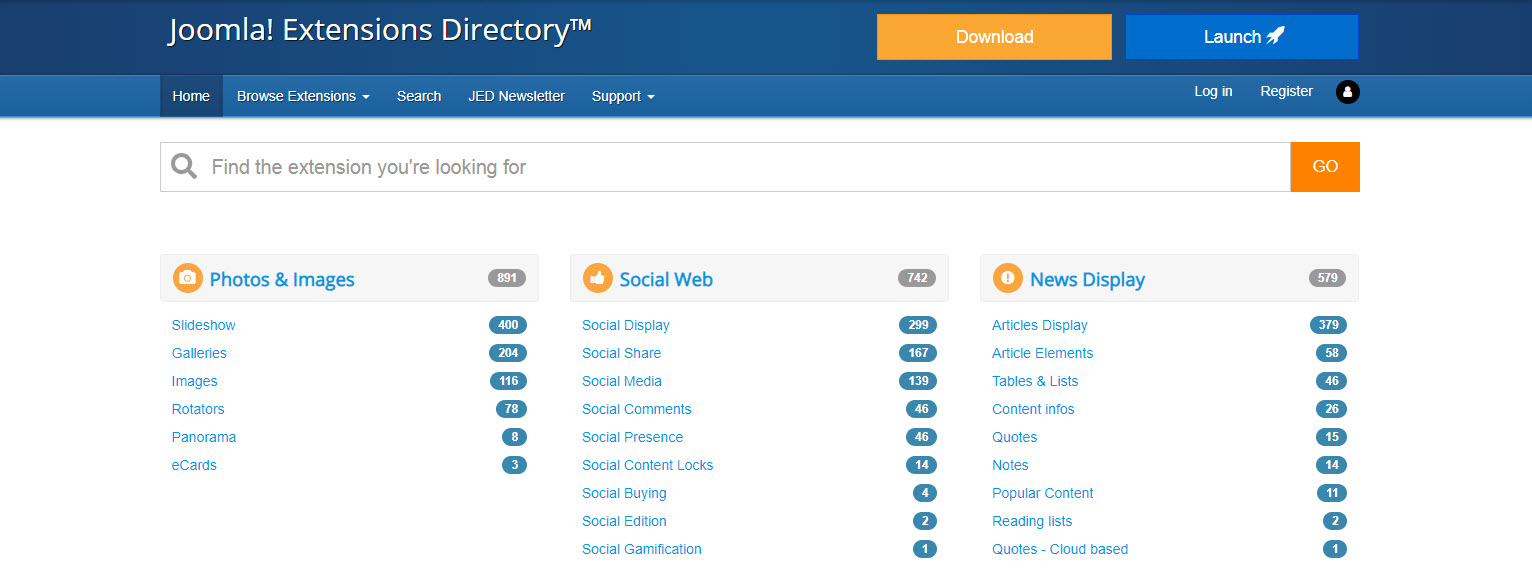The image size is (1532, 588).
Task: Open the JED Newsletter page
Action: [x=516, y=96]
